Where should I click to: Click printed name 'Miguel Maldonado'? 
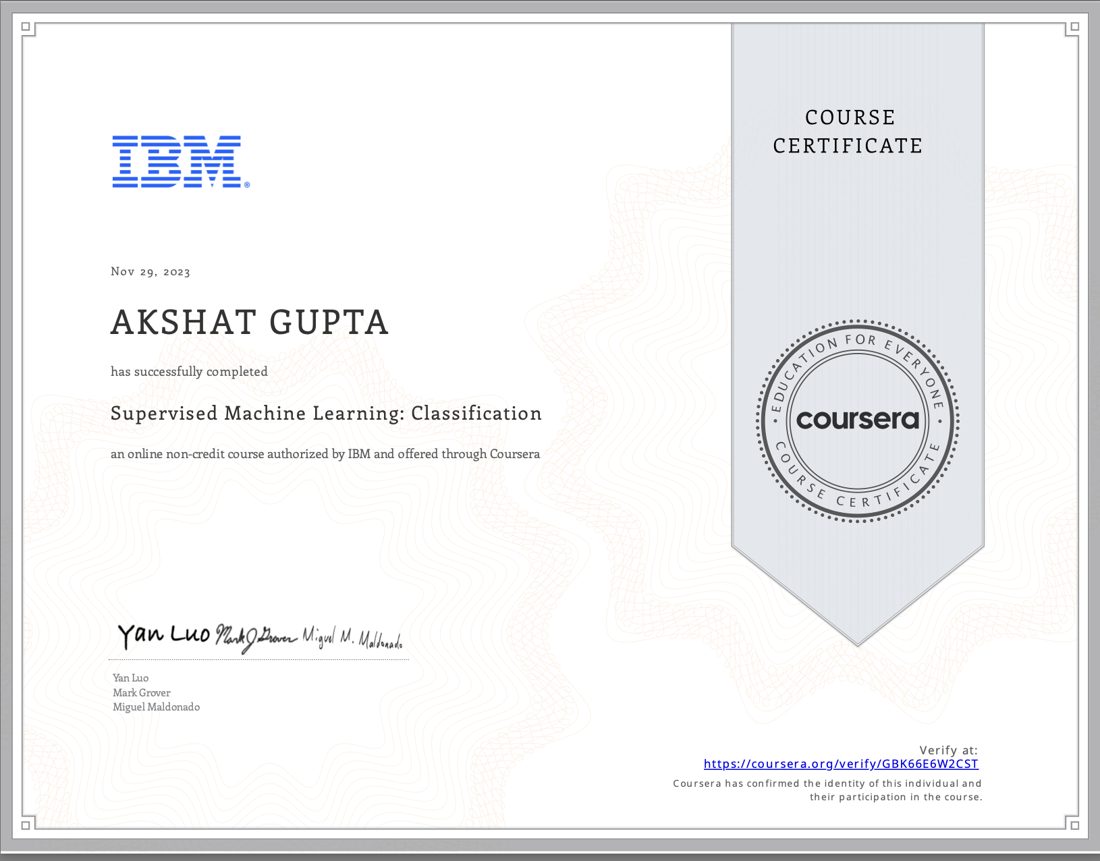point(156,707)
